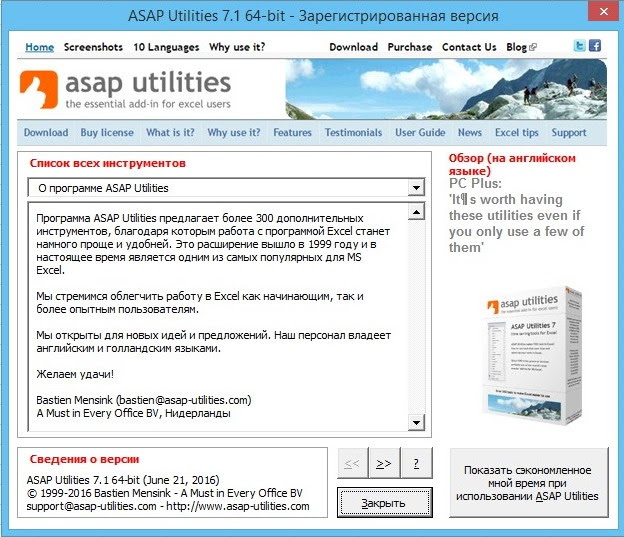624x537 pixels.
Task: Click the 'Список всех инструментов' heading
Action: 107,163
